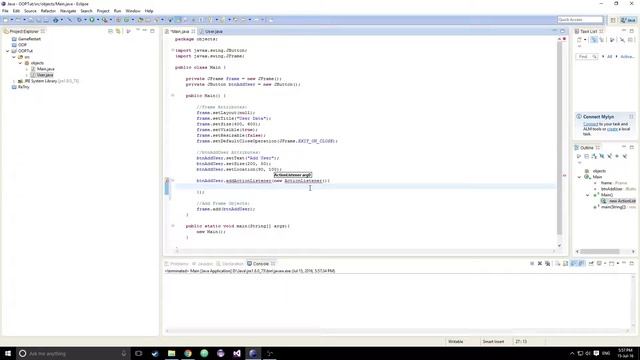Image resolution: width=640 pixels, height=360 pixels.
Task: Click the New Task icon in Task List
Action: pos(579,40)
